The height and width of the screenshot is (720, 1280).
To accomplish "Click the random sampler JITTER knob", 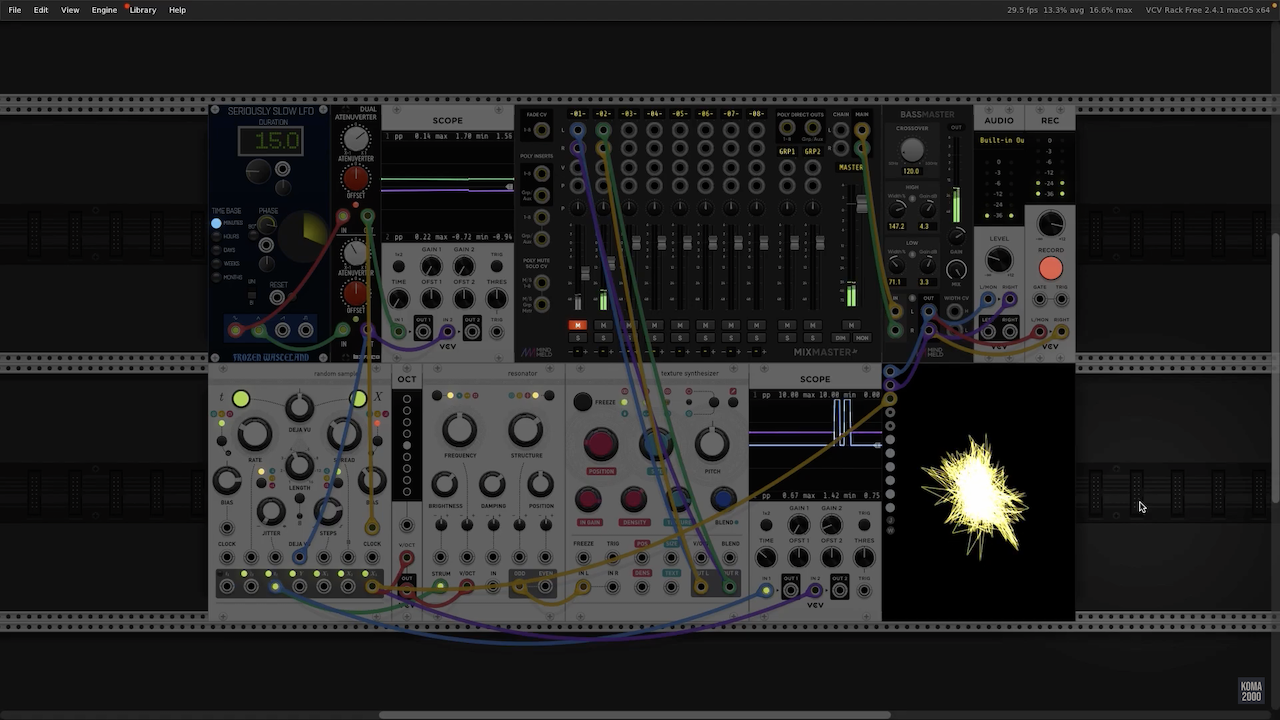I will tap(271, 512).
